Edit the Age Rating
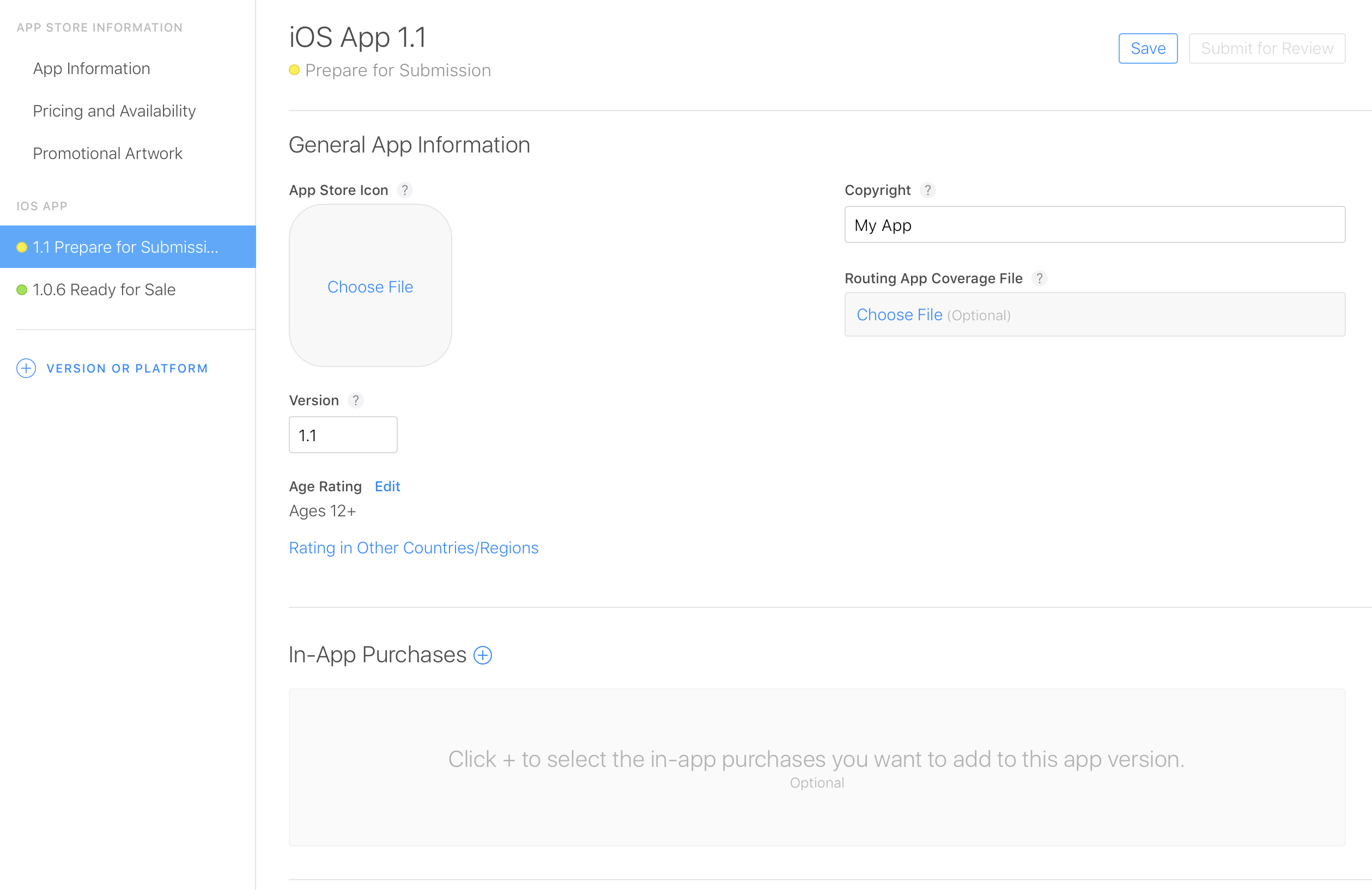The height and width of the screenshot is (890, 1372). pyautogui.click(x=387, y=486)
